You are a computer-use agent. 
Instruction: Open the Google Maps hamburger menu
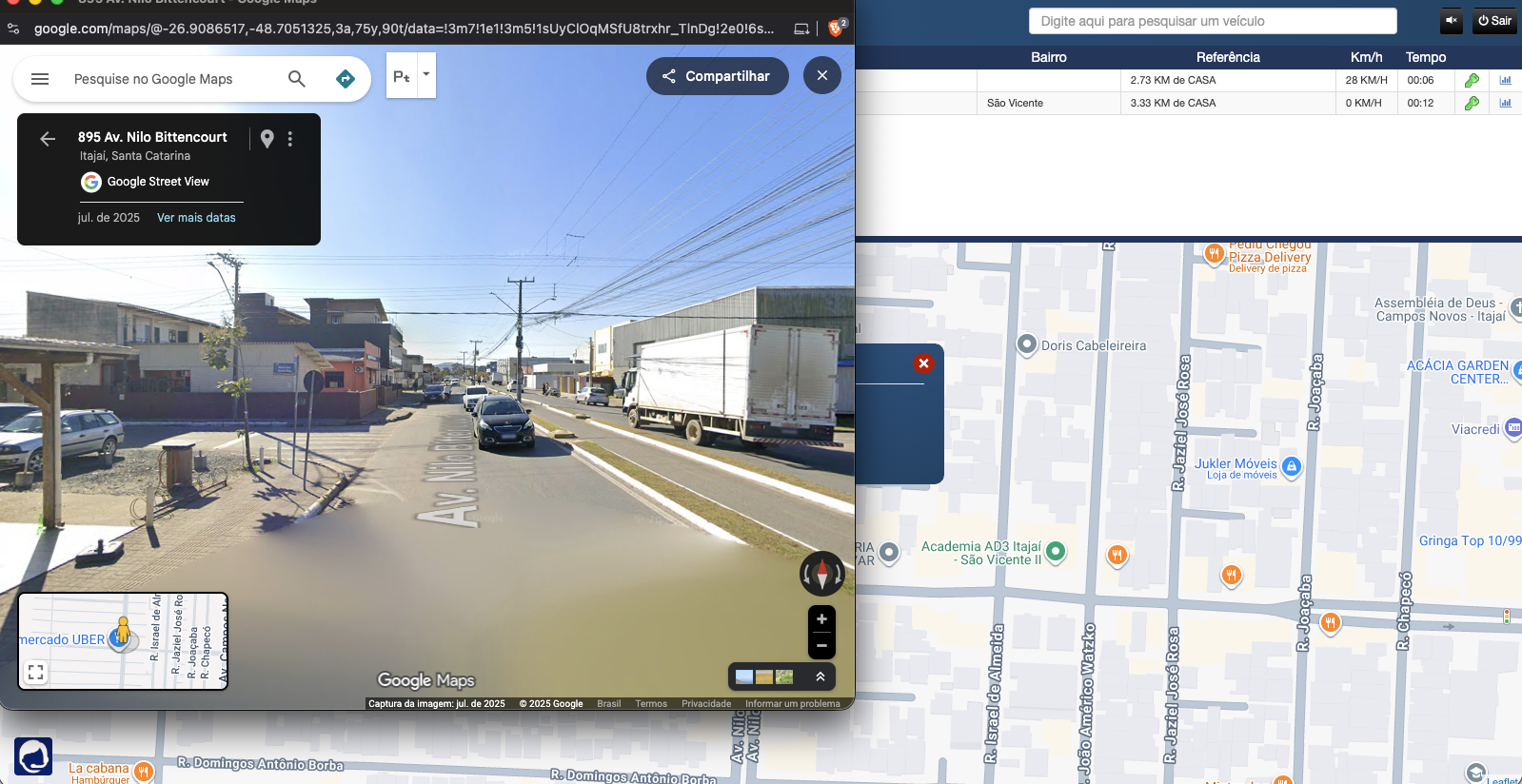point(40,79)
